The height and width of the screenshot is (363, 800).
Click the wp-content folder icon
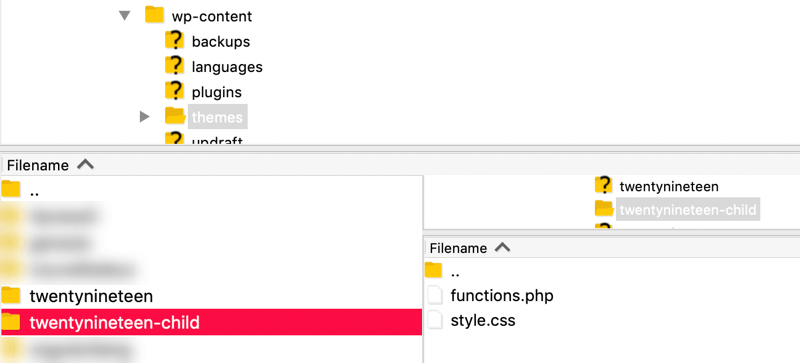coord(154,15)
